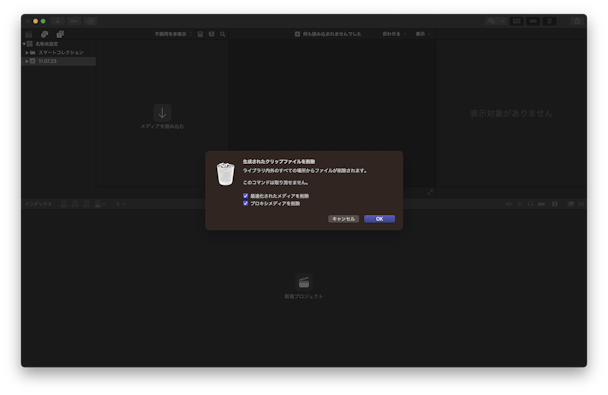The height and width of the screenshot is (395, 608).
Task: Open the dropdown arrow next to extensions icon
Action: (503, 21)
